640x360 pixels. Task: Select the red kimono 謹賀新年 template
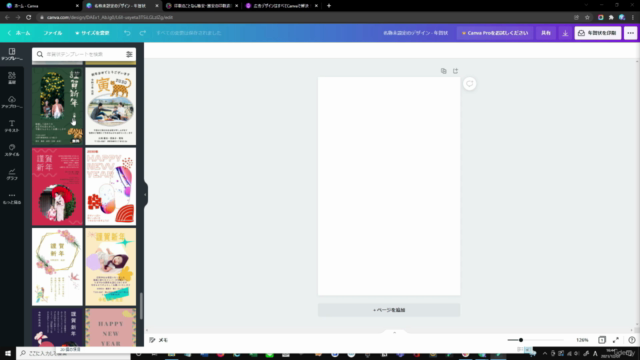[x=57, y=187]
